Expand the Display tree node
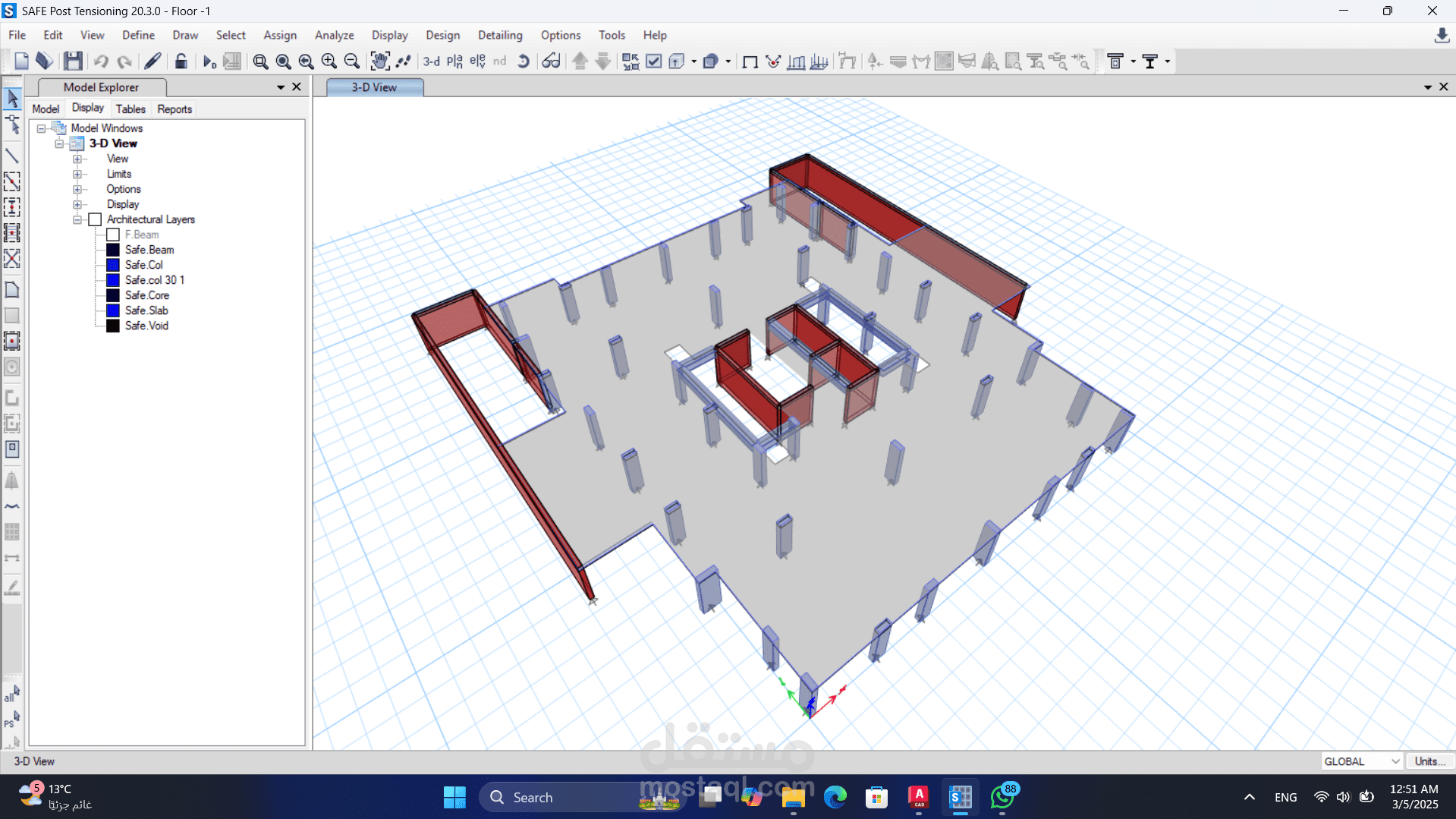The image size is (1456, 819). [x=77, y=204]
